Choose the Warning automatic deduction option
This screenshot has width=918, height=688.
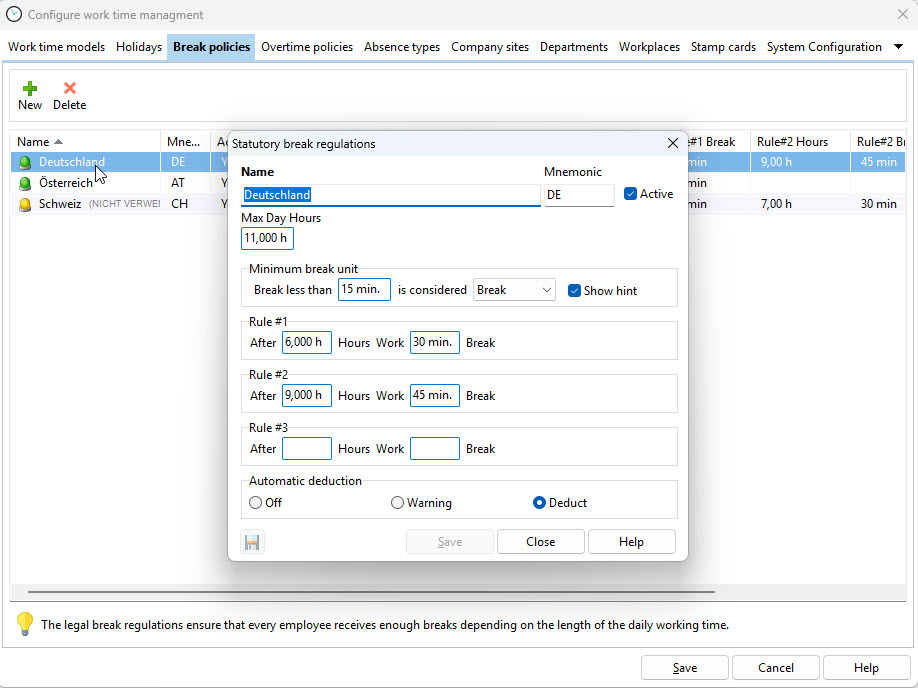pos(398,503)
